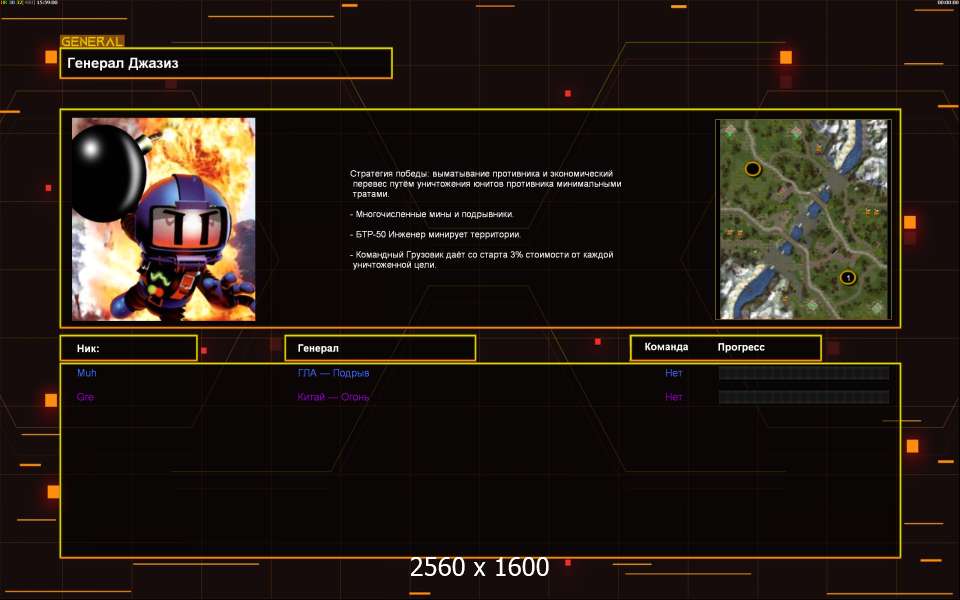This screenshot has height=600, width=960.
Task: Select the empty start position marker on map
Action: (x=752, y=169)
